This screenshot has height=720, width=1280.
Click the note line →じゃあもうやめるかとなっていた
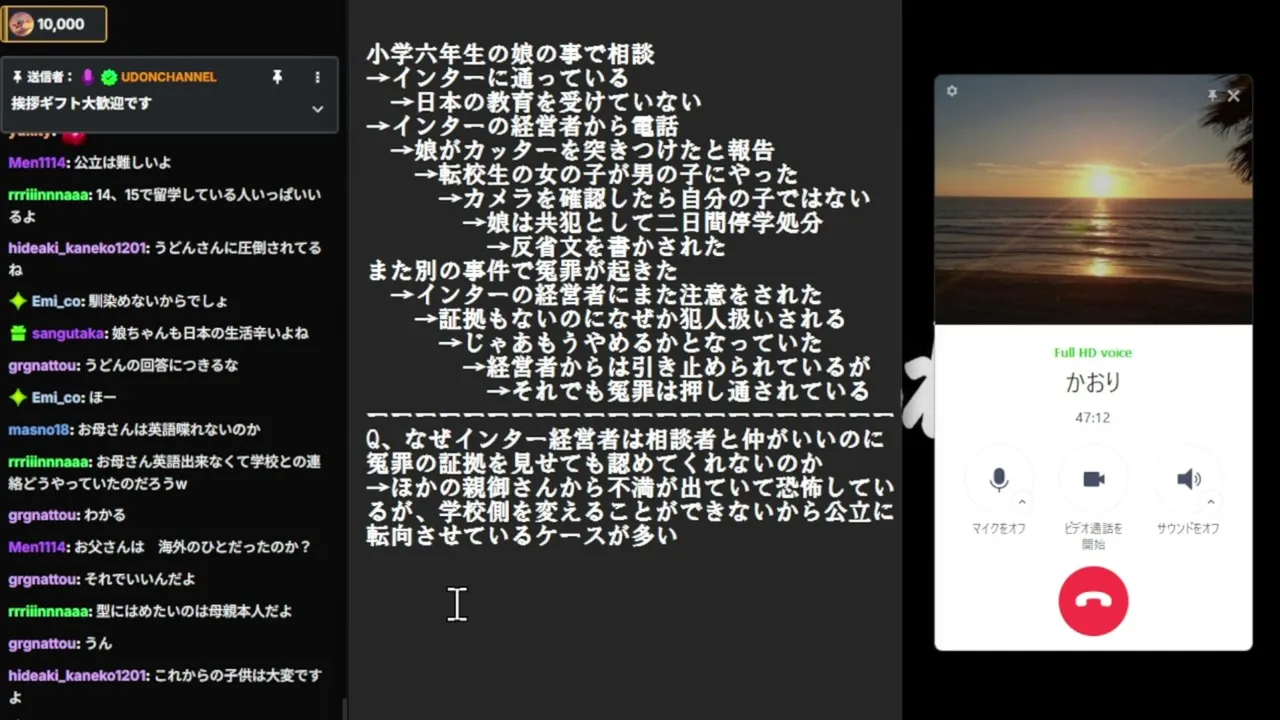point(630,342)
